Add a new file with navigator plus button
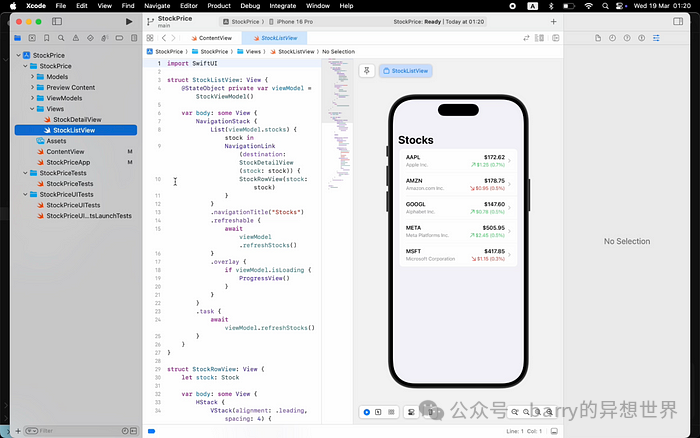 click(x=18, y=431)
